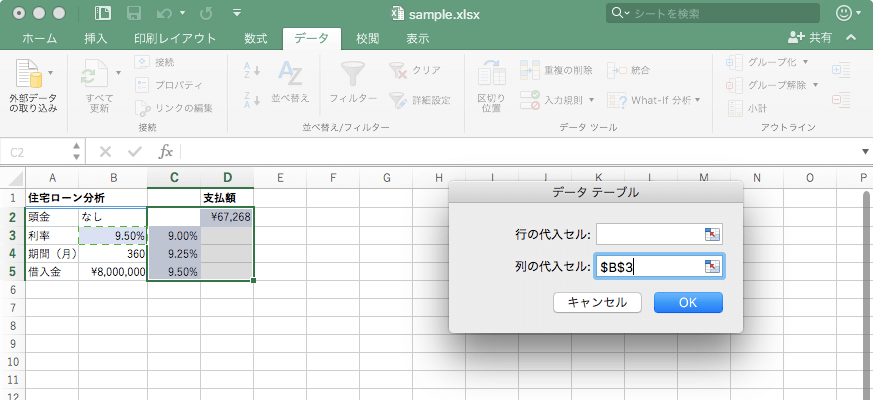Click the Sort A-Z icon
Image resolution: width=873 pixels, height=400 pixels.
tap(251, 70)
